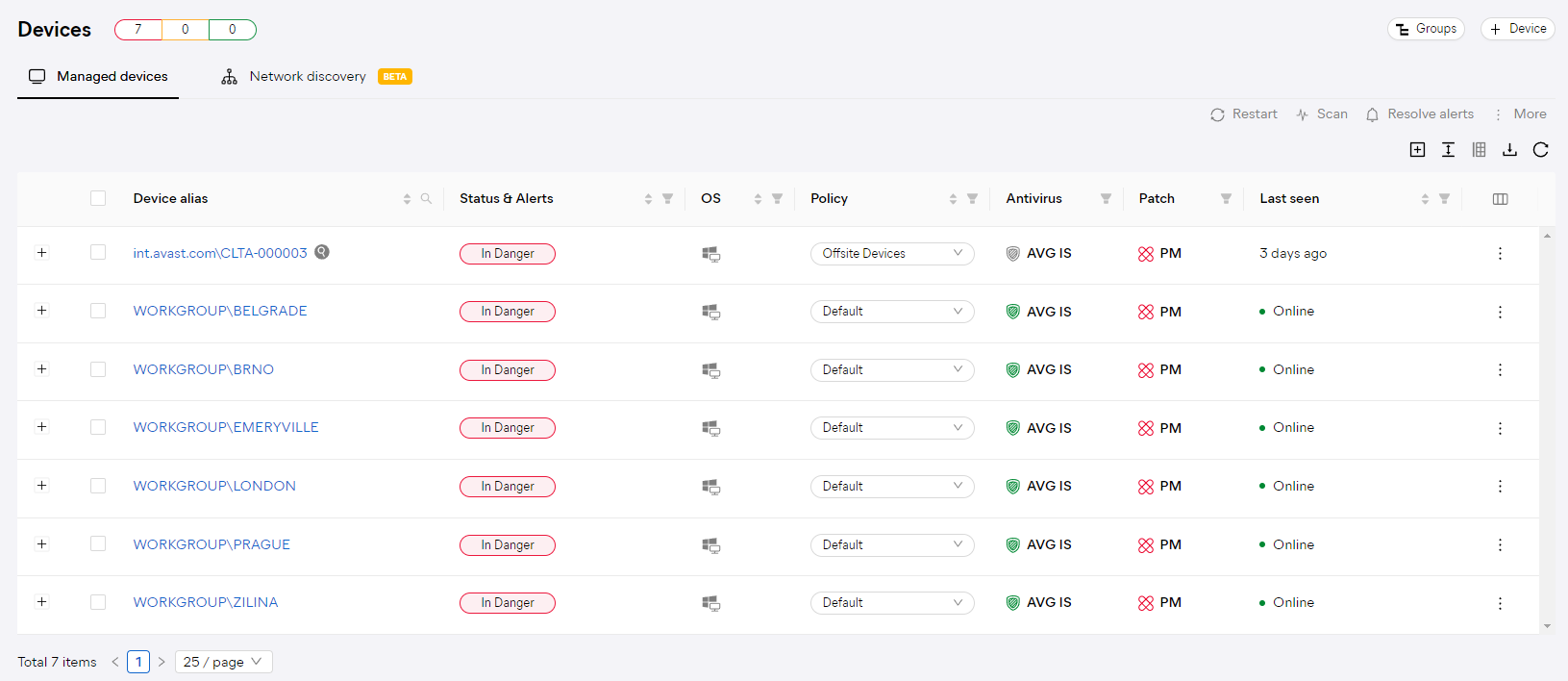Click the table scrollbar down arrow
Image resolution: width=1568 pixels, height=681 pixels.
coord(1547,626)
